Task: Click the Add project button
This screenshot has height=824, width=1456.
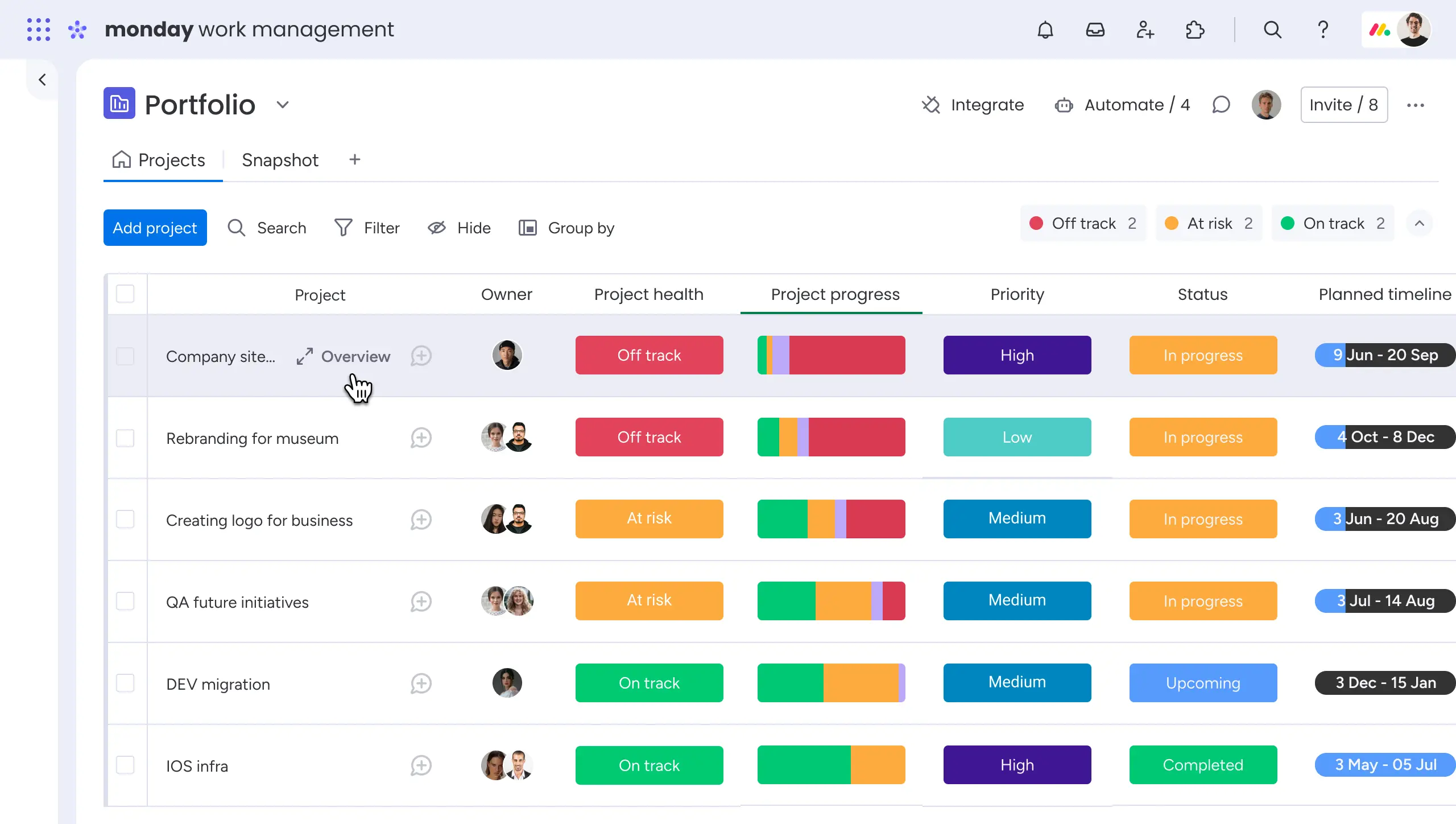Action: pyautogui.click(x=155, y=227)
